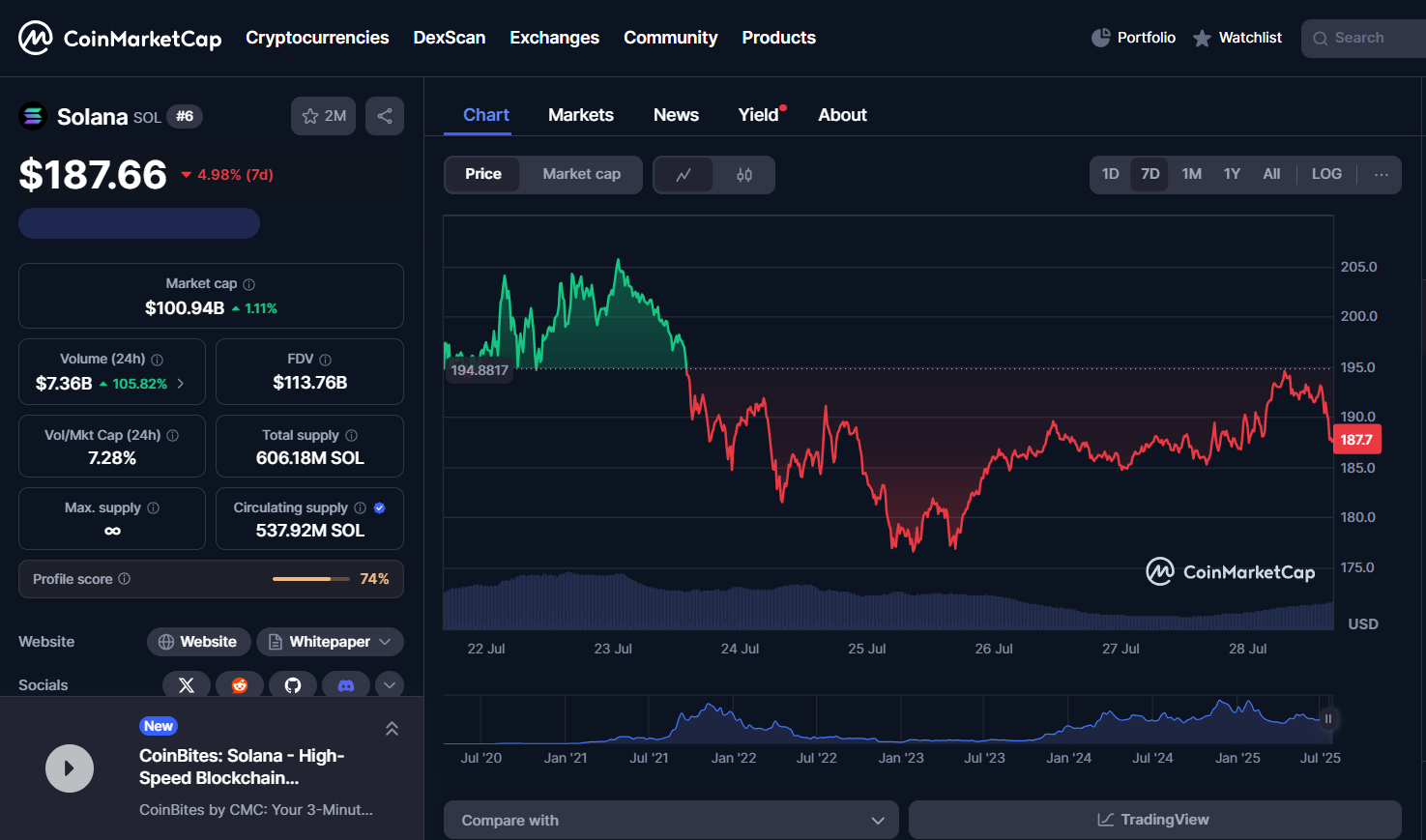Open the Community menu
The image size is (1426, 840).
pos(671,38)
